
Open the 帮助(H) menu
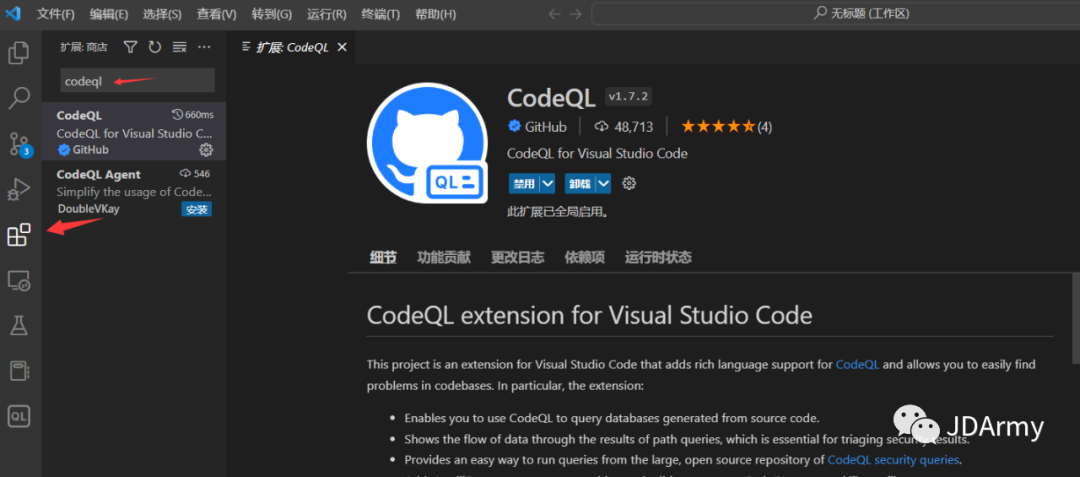435,14
